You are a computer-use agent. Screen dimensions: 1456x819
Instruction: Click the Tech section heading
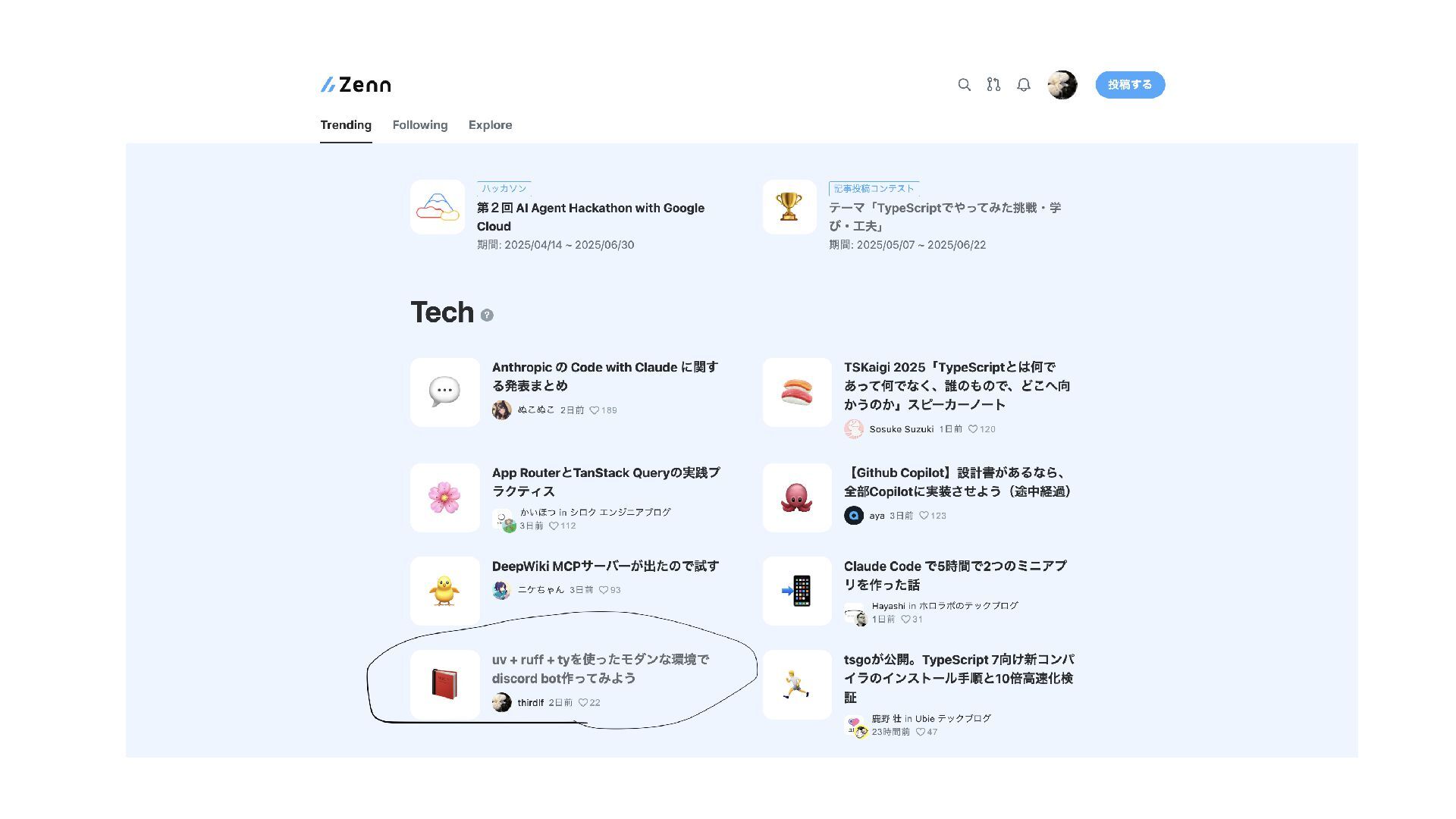[442, 312]
